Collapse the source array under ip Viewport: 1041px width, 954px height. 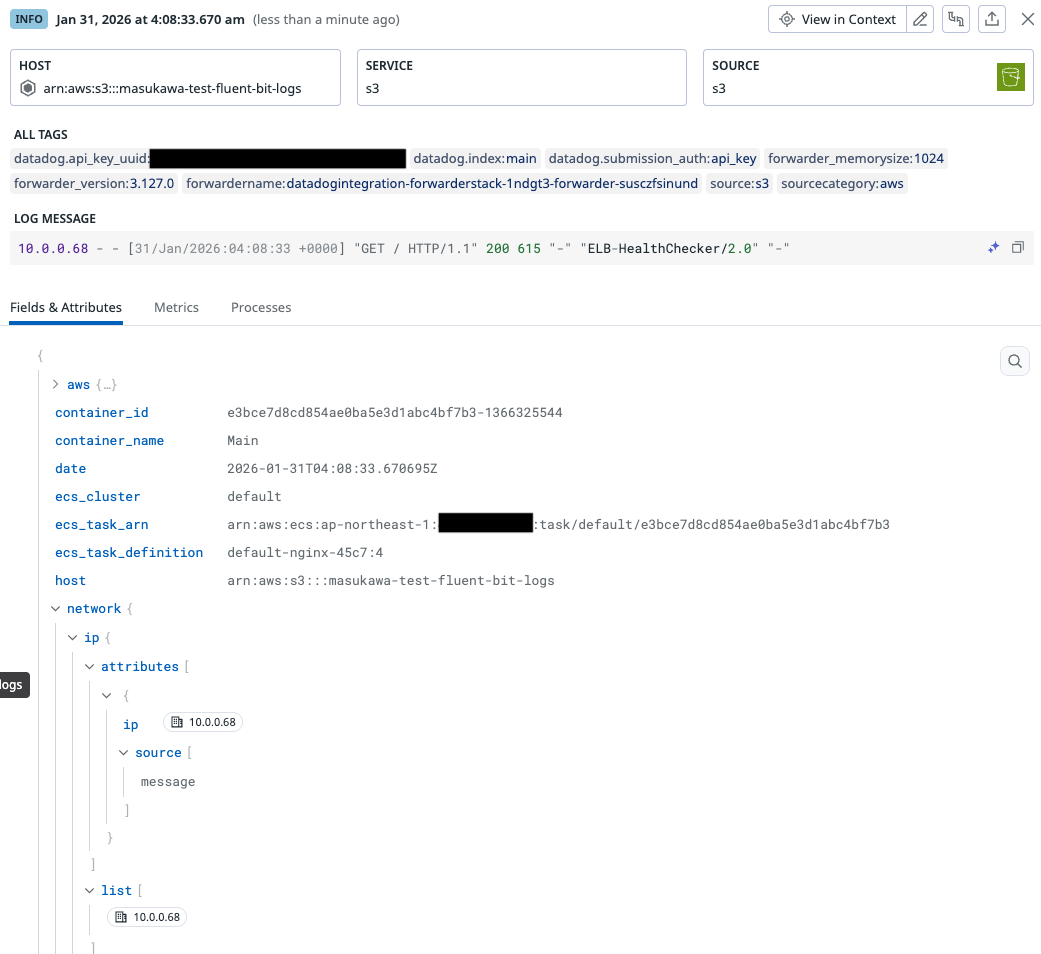[124, 752]
